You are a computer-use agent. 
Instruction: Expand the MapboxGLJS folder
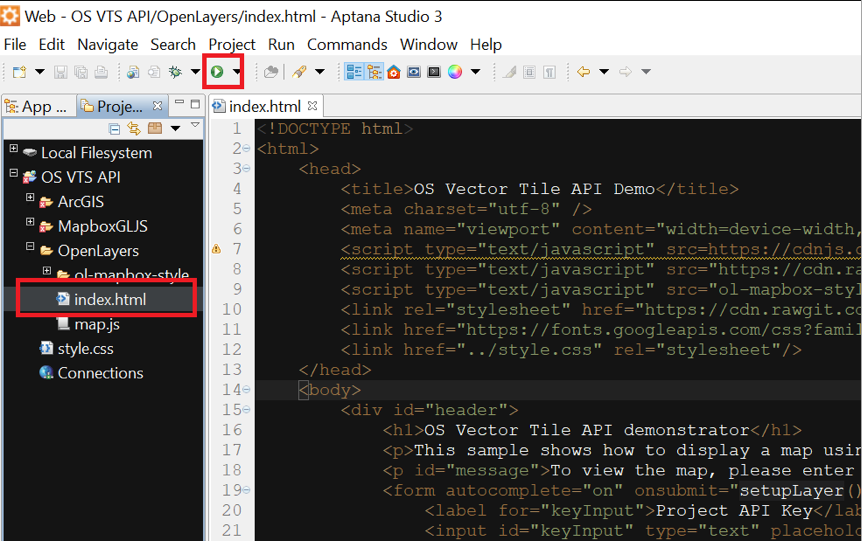[x=30, y=222]
